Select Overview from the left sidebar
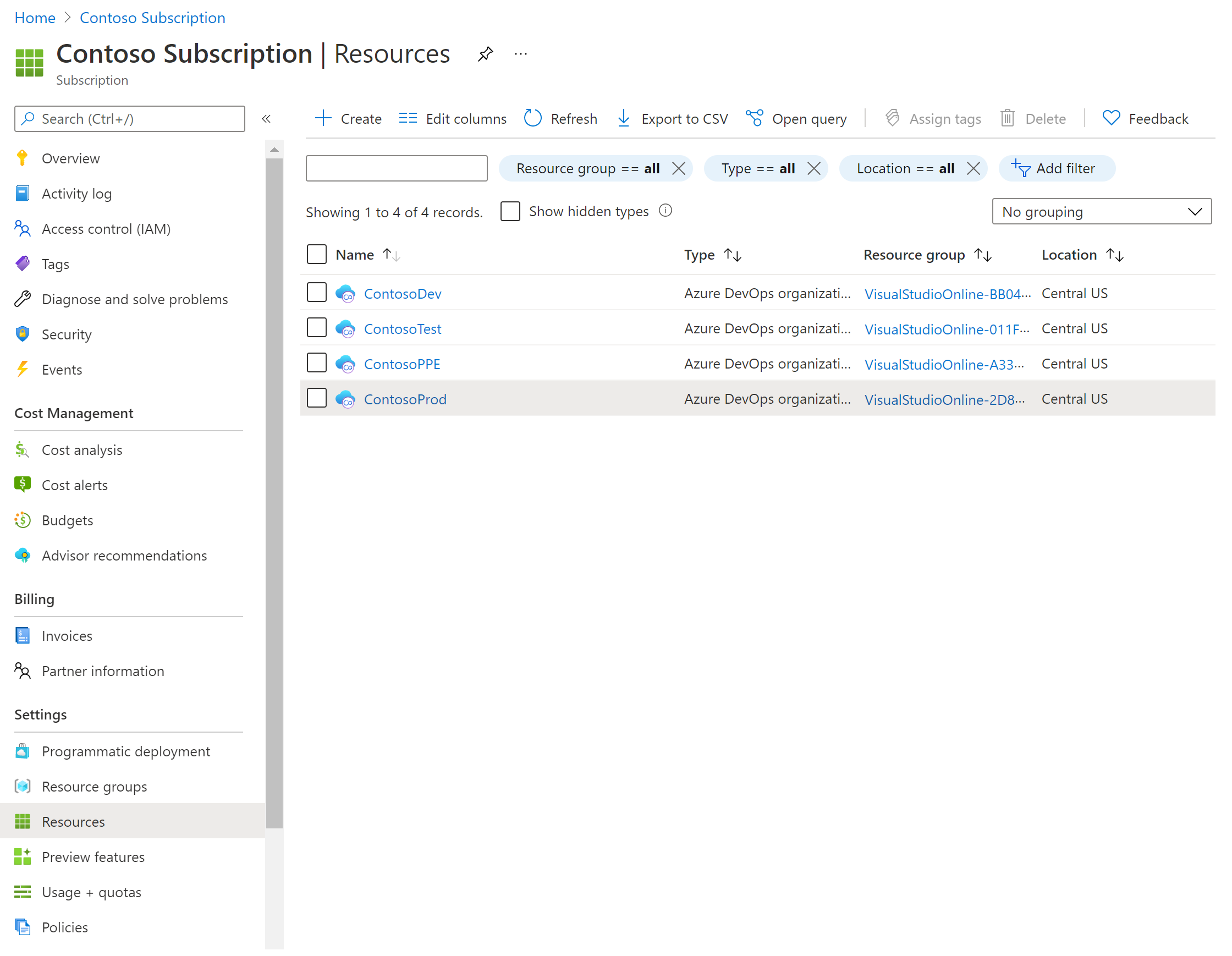1232x956 pixels. click(71, 158)
